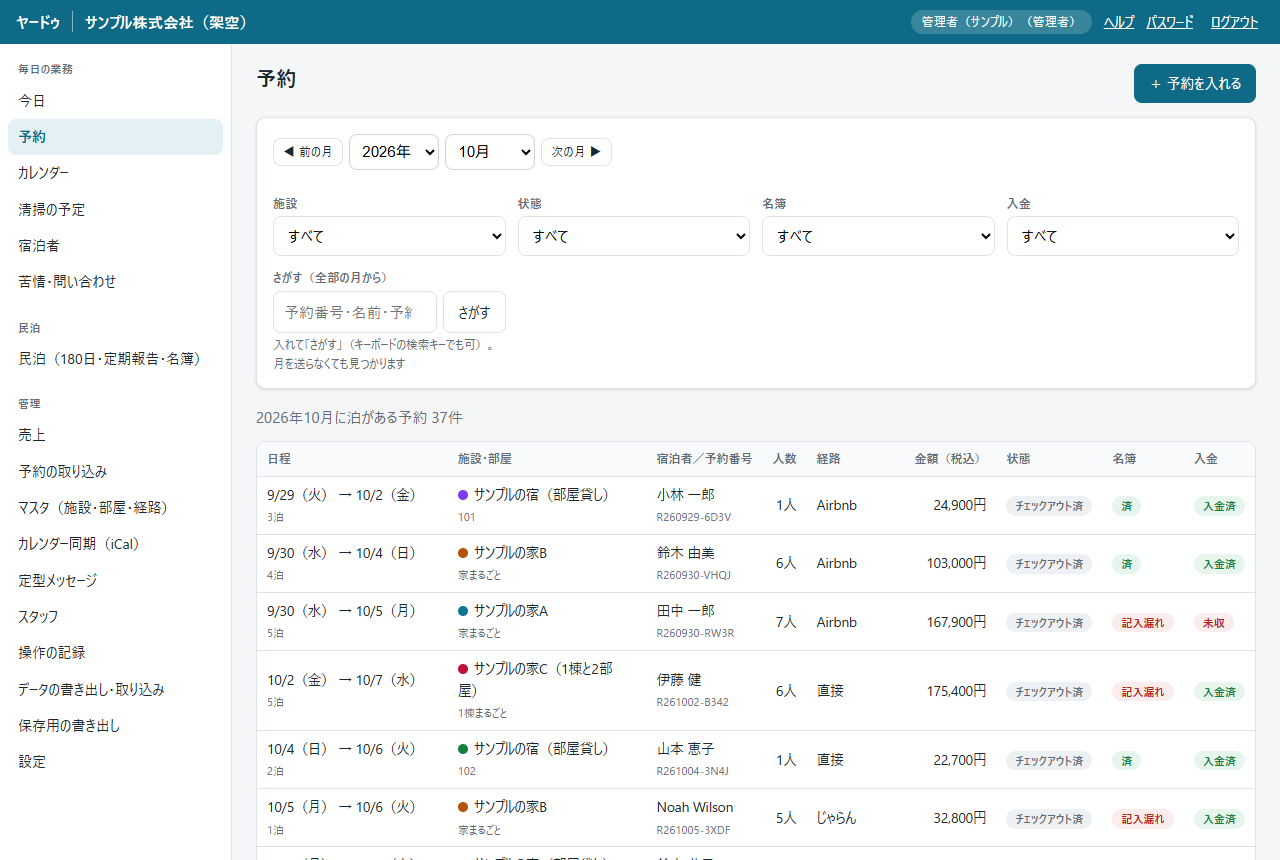This screenshot has height=860, width=1280.
Task: Click the 未収 badge for 田中 一郎
Action: click(1213, 622)
